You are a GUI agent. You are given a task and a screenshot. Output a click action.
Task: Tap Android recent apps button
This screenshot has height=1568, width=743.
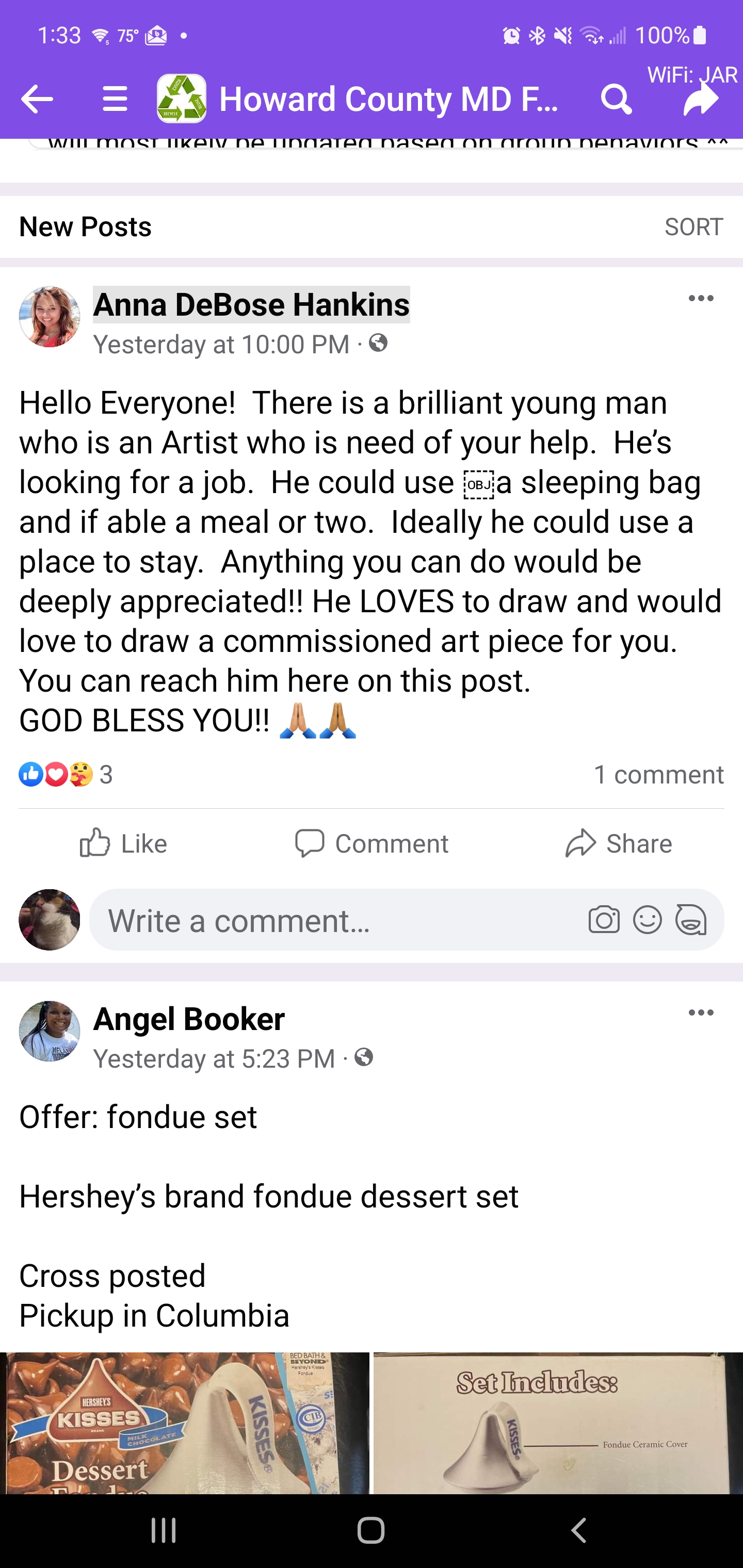[164, 1530]
